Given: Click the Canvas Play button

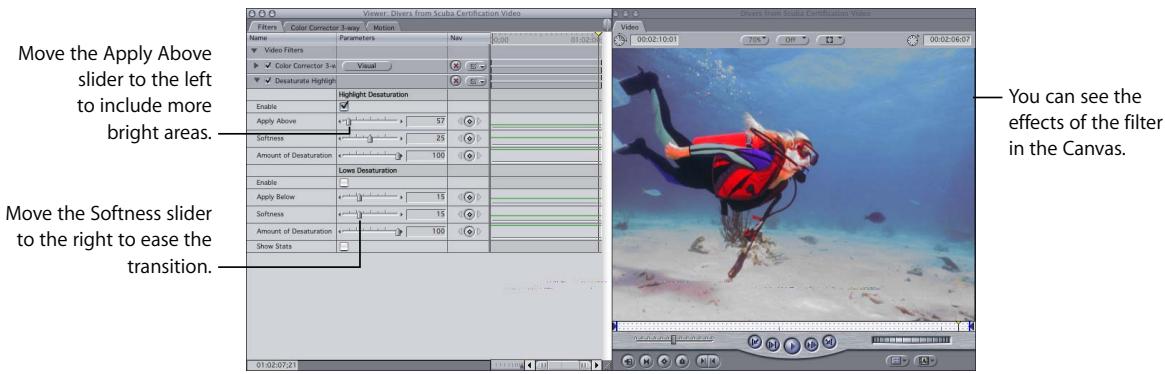Looking at the screenshot, I should (792, 345).
